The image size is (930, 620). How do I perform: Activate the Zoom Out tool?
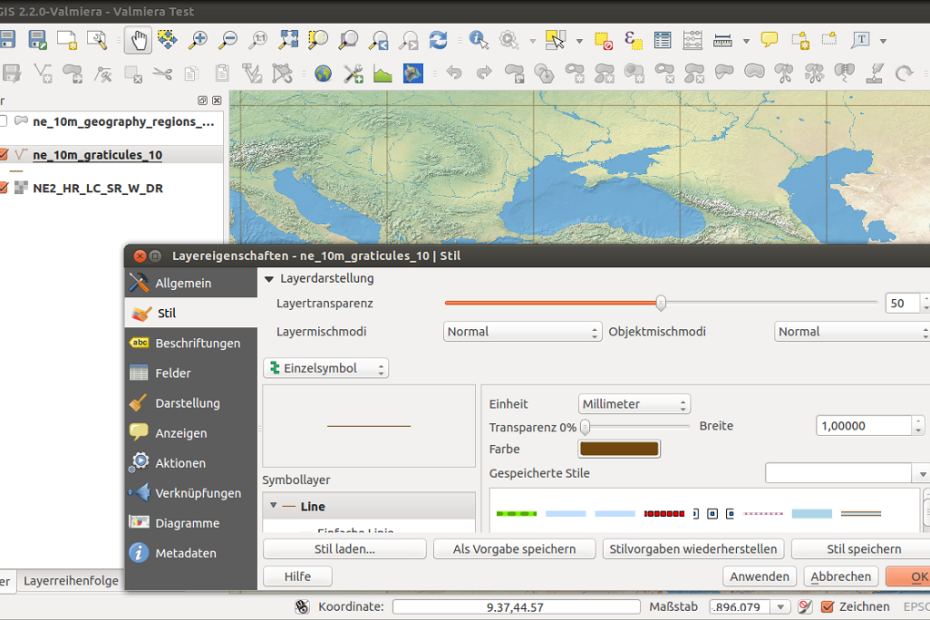tap(228, 40)
